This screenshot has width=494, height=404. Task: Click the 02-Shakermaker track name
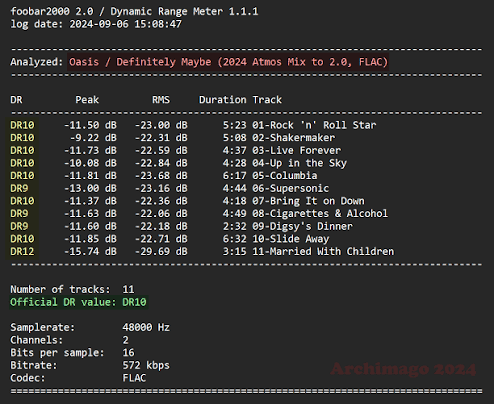pyautogui.click(x=293, y=138)
